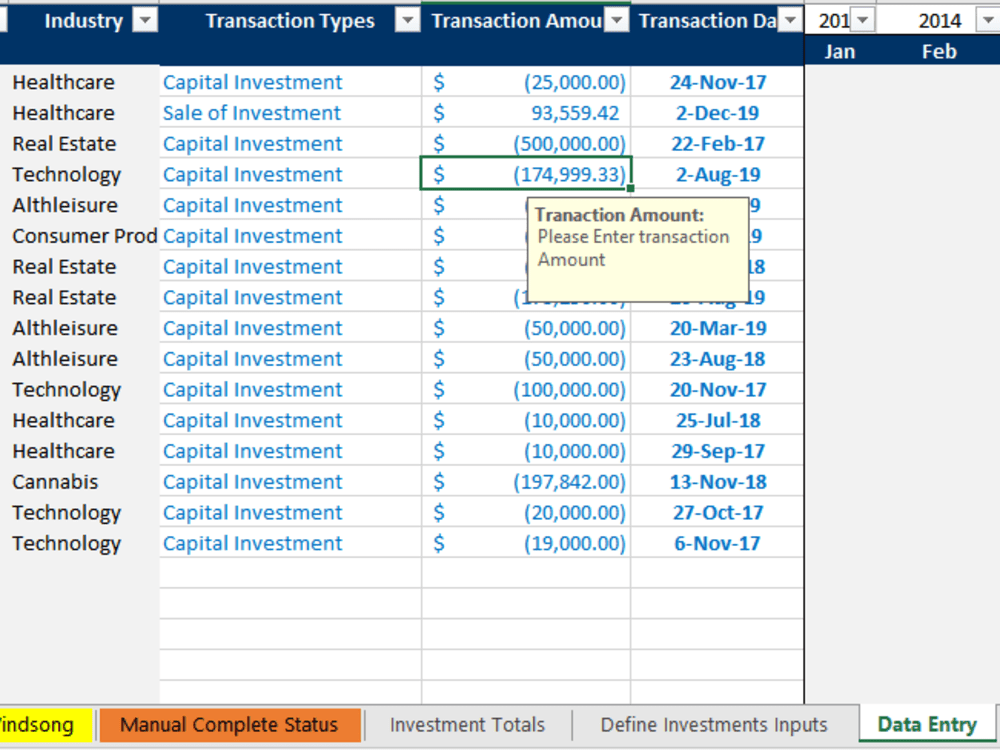Click the Sale of Investment entry
The height and width of the screenshot is (750, 1000).
click(251, 112)
